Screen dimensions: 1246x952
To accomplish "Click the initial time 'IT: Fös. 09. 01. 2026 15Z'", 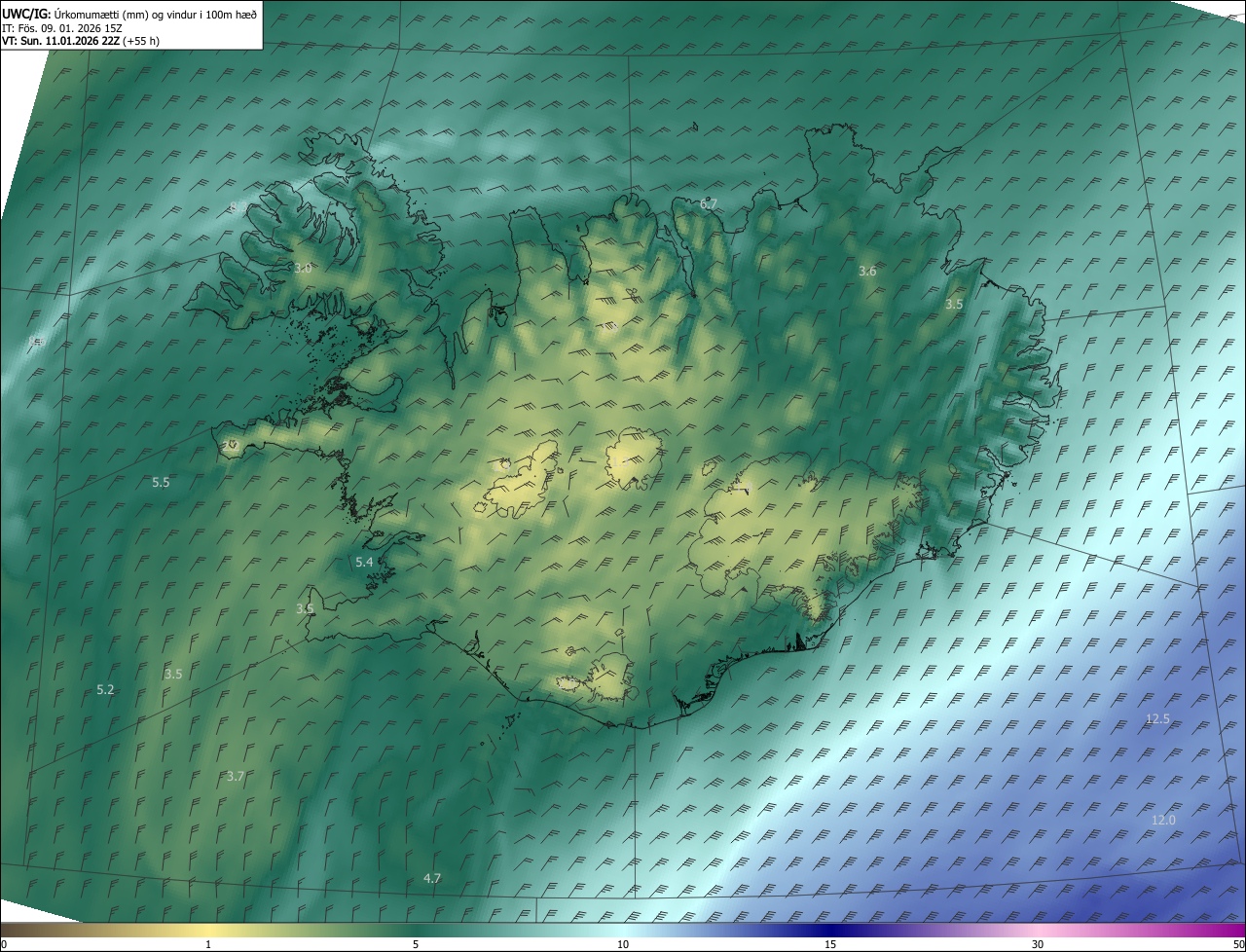I will tap(61, 27).
